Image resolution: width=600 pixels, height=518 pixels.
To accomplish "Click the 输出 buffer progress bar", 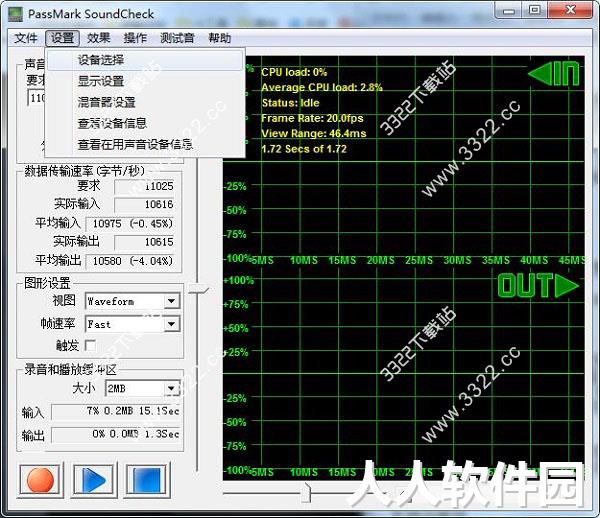I will [x=116, y=434].
